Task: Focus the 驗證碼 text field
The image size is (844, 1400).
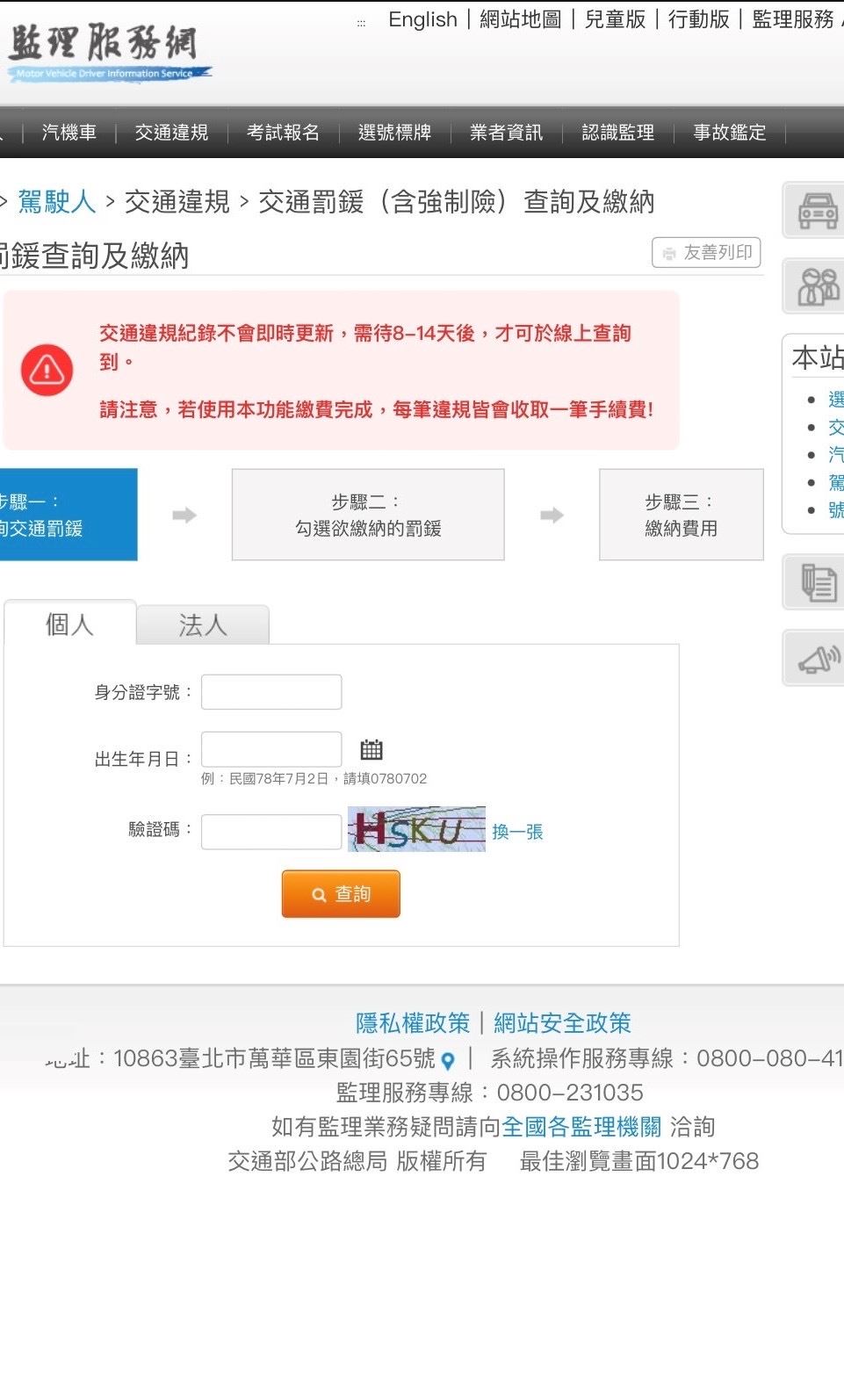Action: tap(271, 832)
